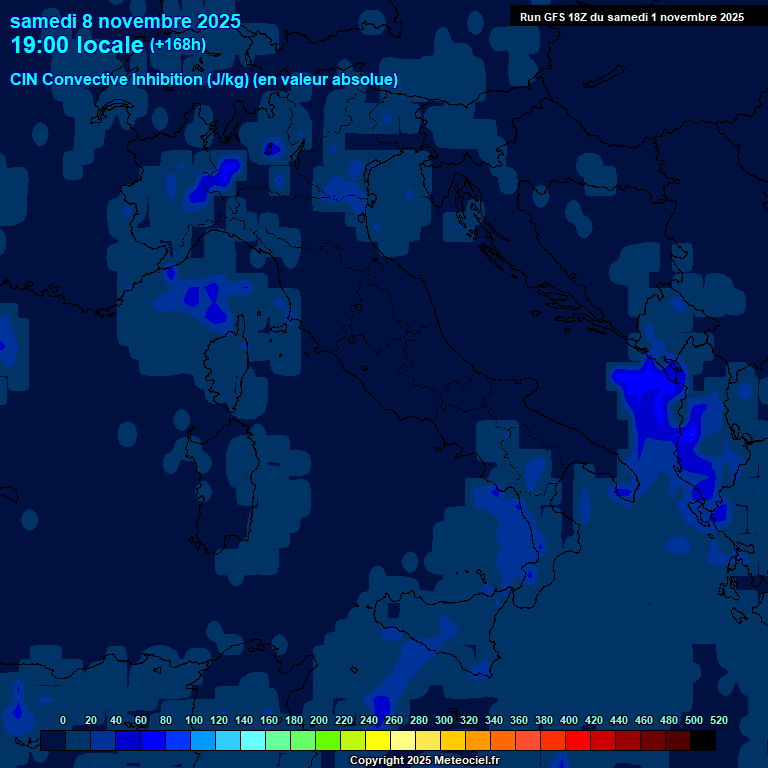
Task: Click the "19:00 locale" time label
Action: click(x=77, y=45)
